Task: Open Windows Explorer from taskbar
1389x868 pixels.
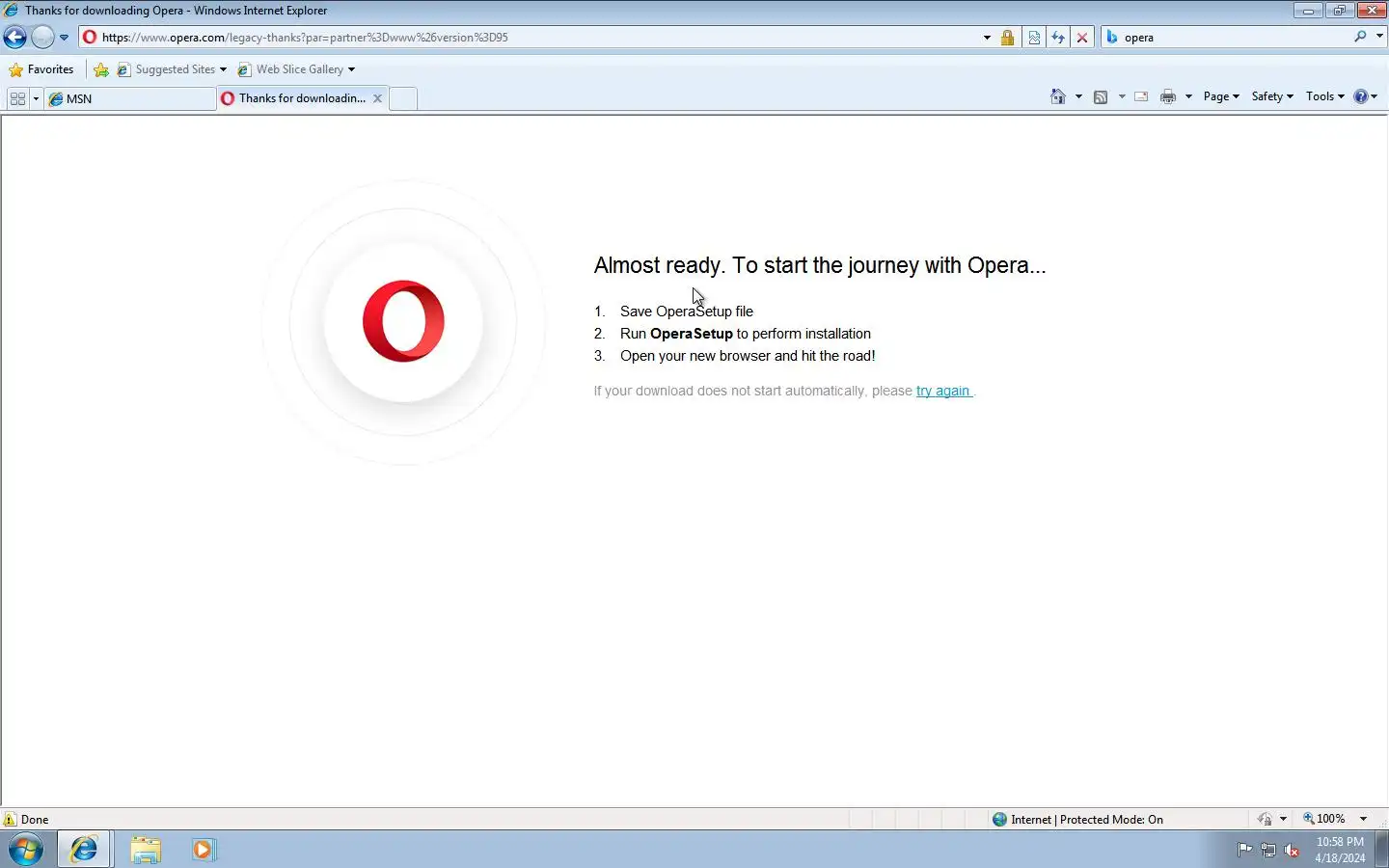Action: click(x=146, y=850)
